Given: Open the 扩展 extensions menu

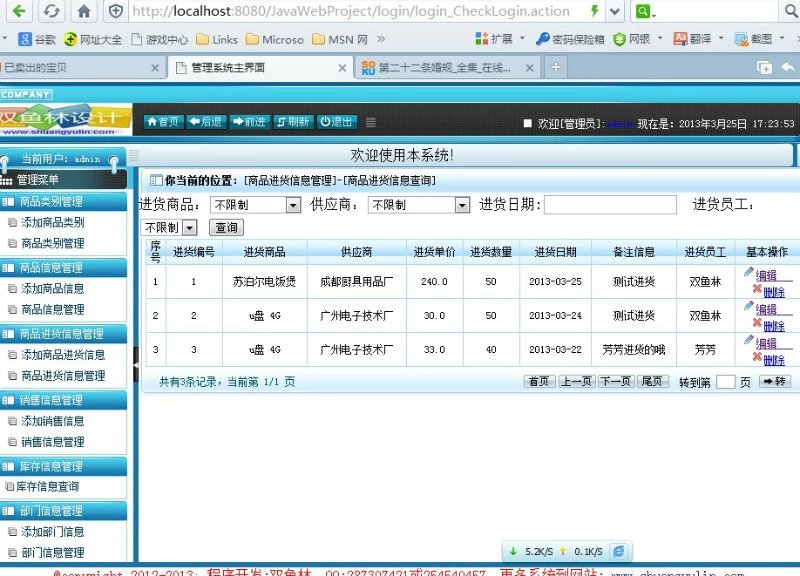Looking at the screenshot, I should [x=499, y=39].
